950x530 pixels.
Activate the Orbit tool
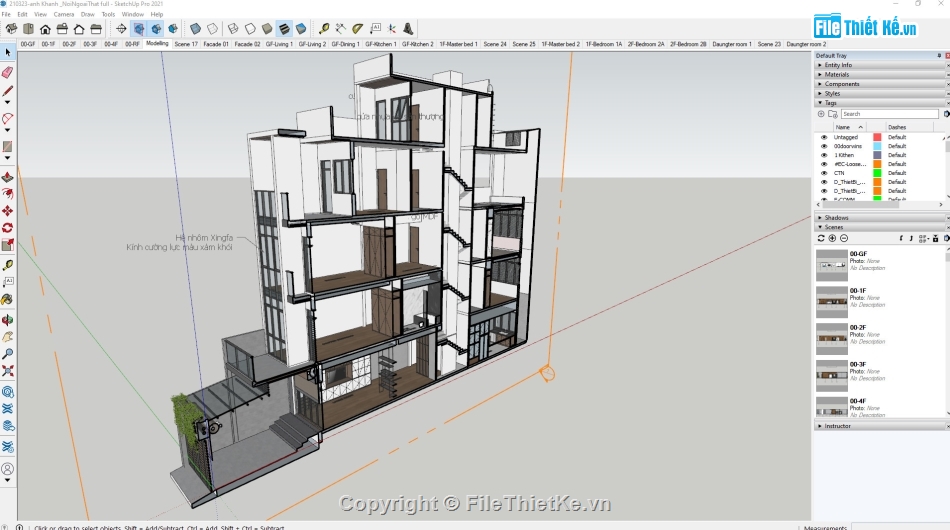(x=7, y=320)
